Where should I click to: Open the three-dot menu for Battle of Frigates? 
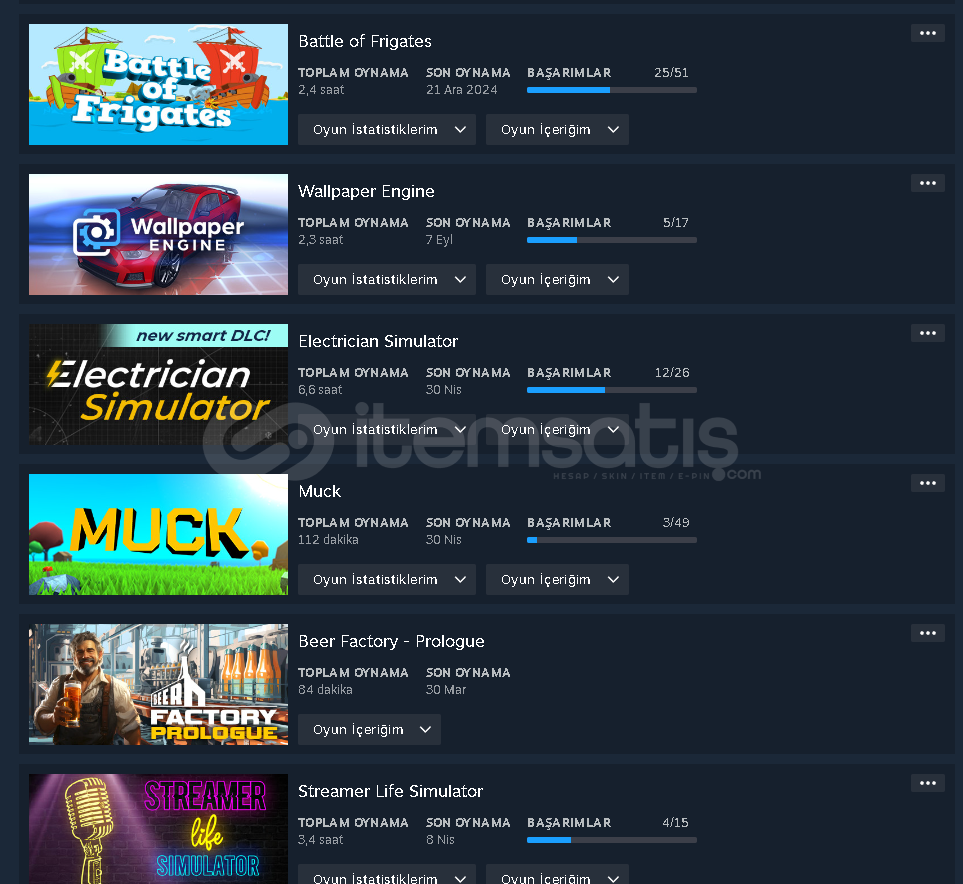point(927,33)
